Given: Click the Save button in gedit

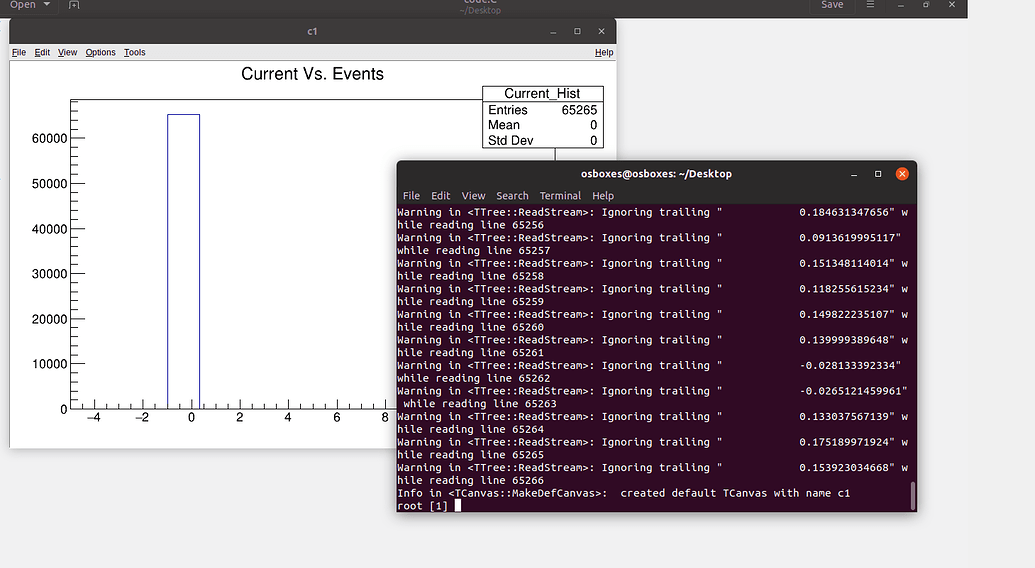Looking at the screenshot, I should click(832, 5).
